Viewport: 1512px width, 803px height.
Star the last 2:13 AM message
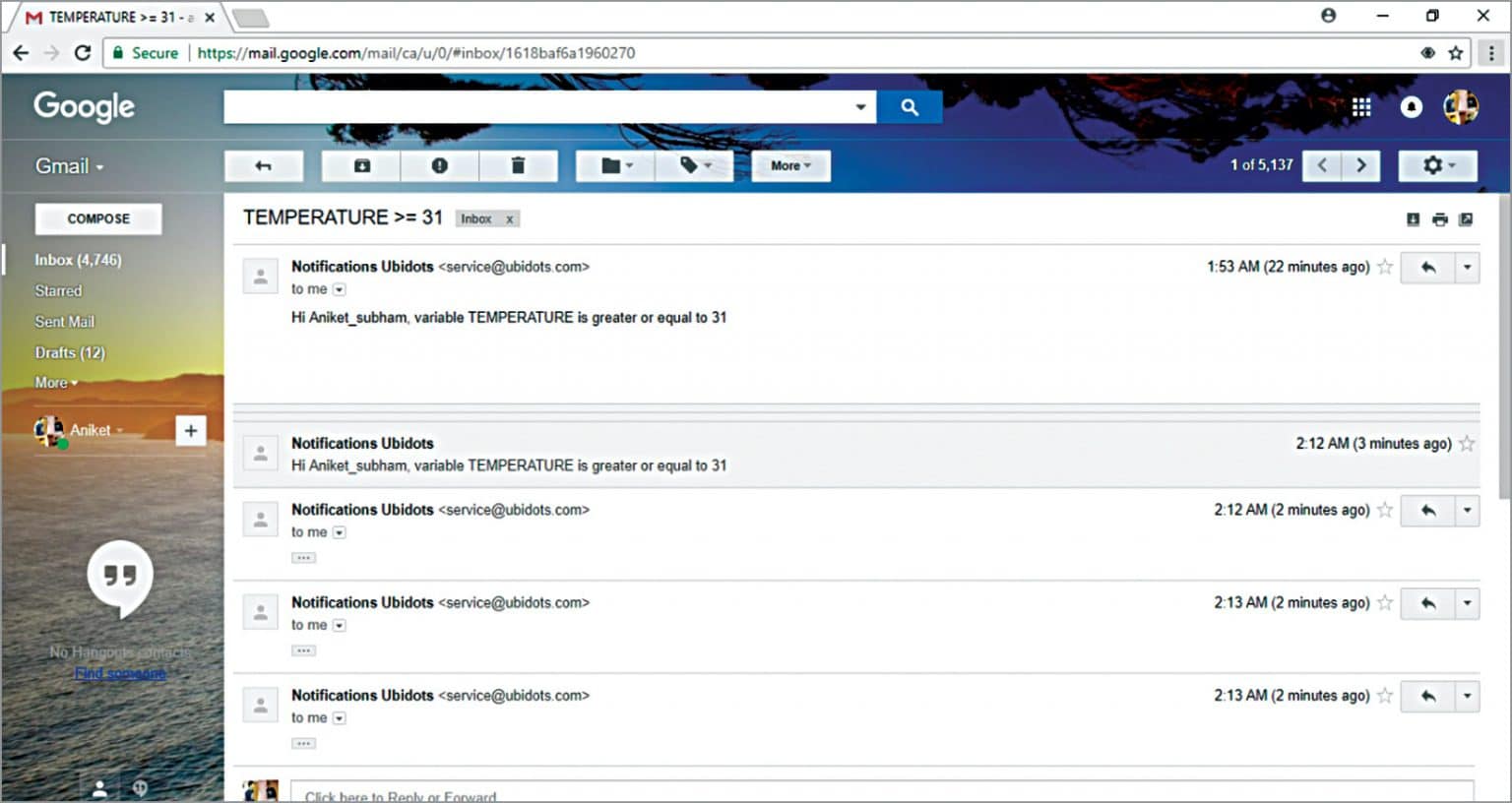1385,696
